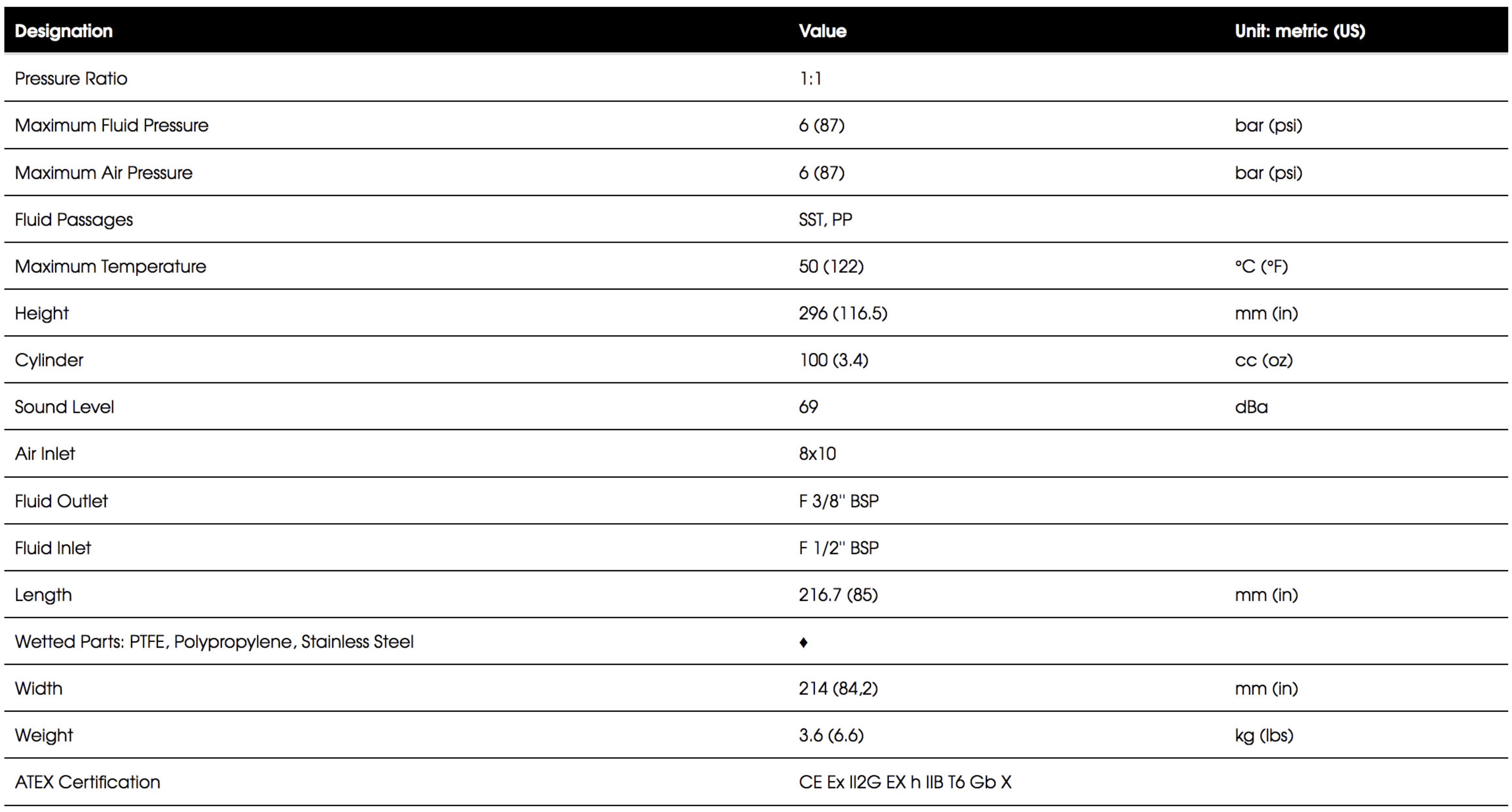Select the Length value 216.7 (85)

point(838,595)
